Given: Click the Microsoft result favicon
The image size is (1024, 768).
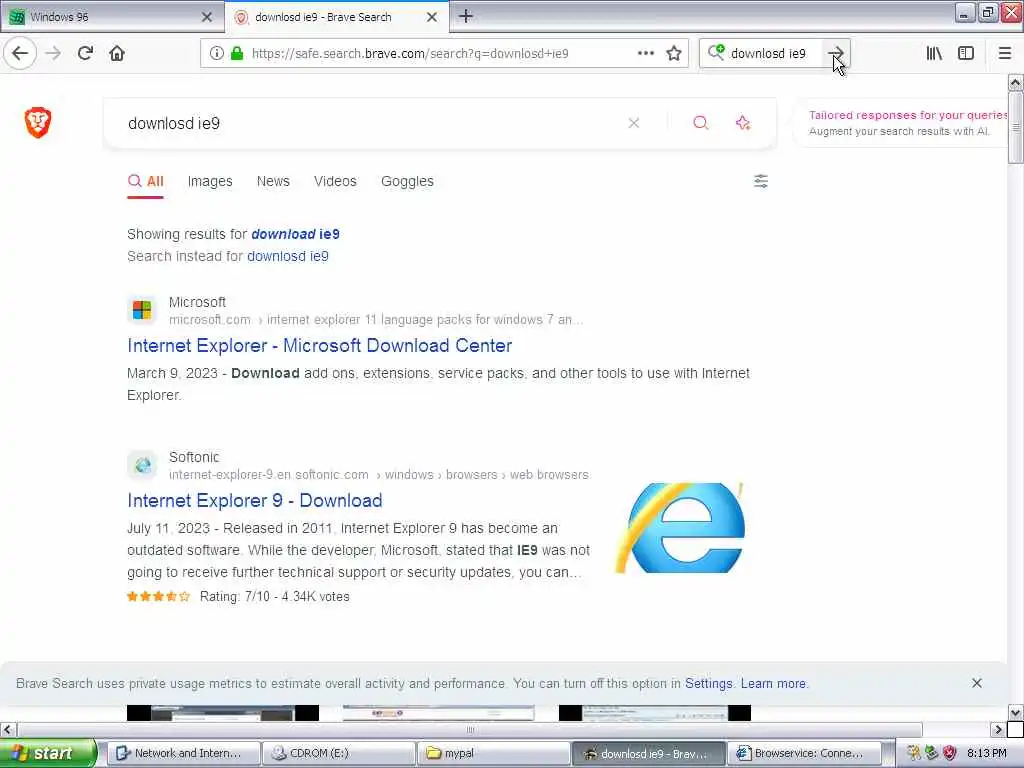Looking at the screenshot, I should pos(142,310).
